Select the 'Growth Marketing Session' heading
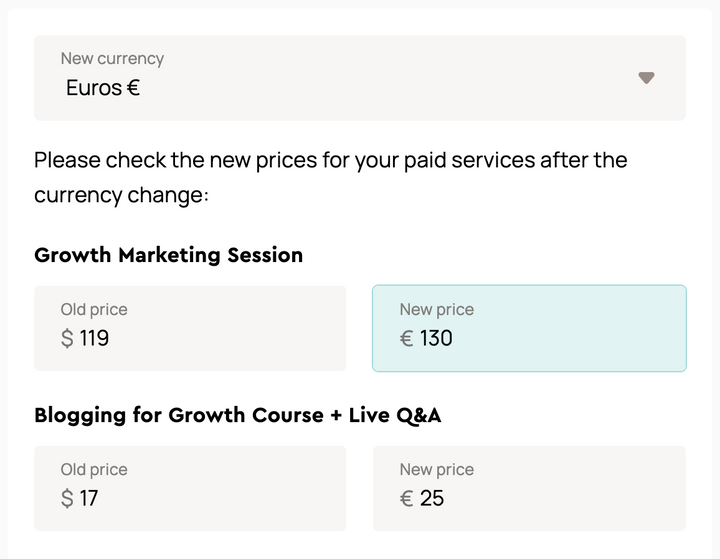Screen dimensions: 720x559 (168, 255)
